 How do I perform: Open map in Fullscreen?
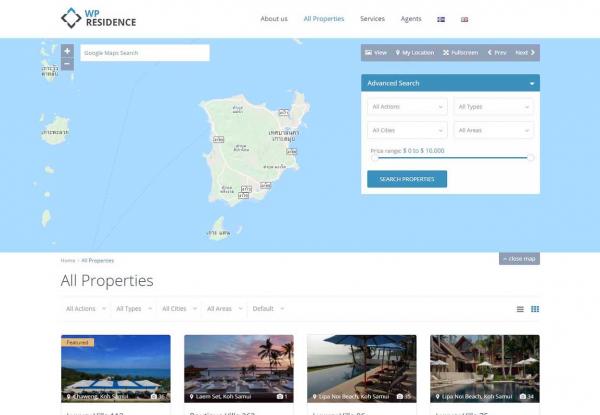461,52
